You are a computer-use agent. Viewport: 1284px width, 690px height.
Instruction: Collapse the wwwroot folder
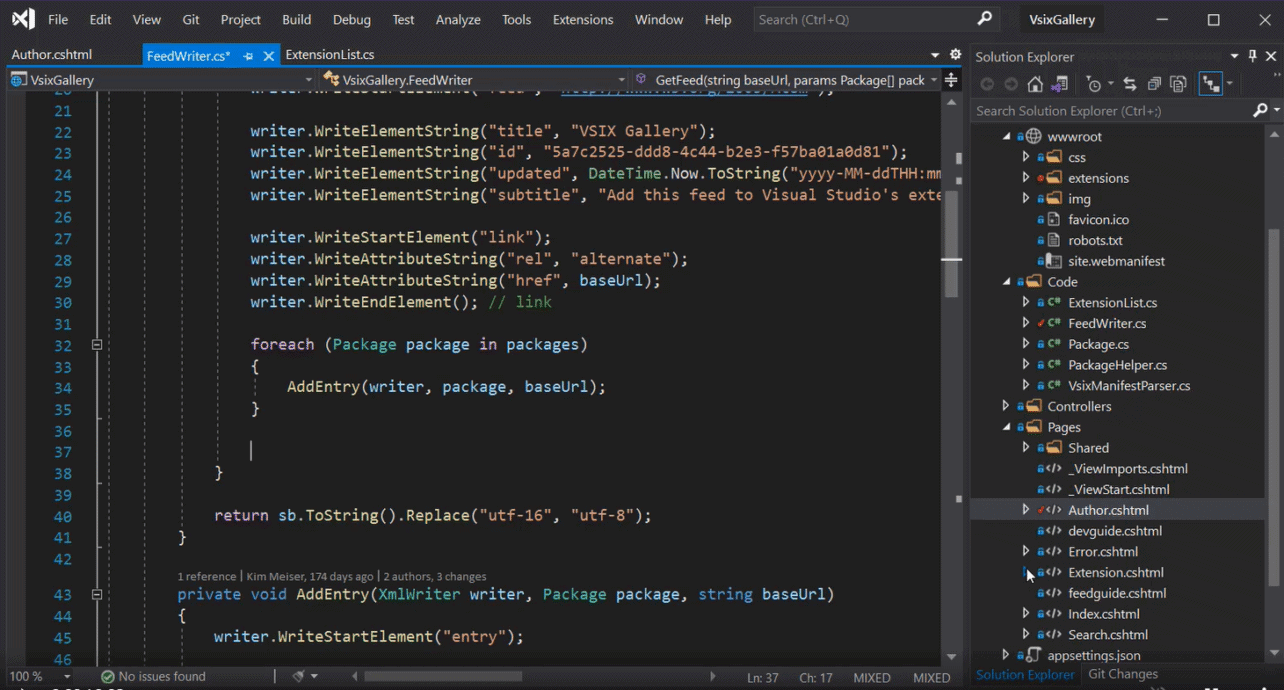click(1007, 136)
